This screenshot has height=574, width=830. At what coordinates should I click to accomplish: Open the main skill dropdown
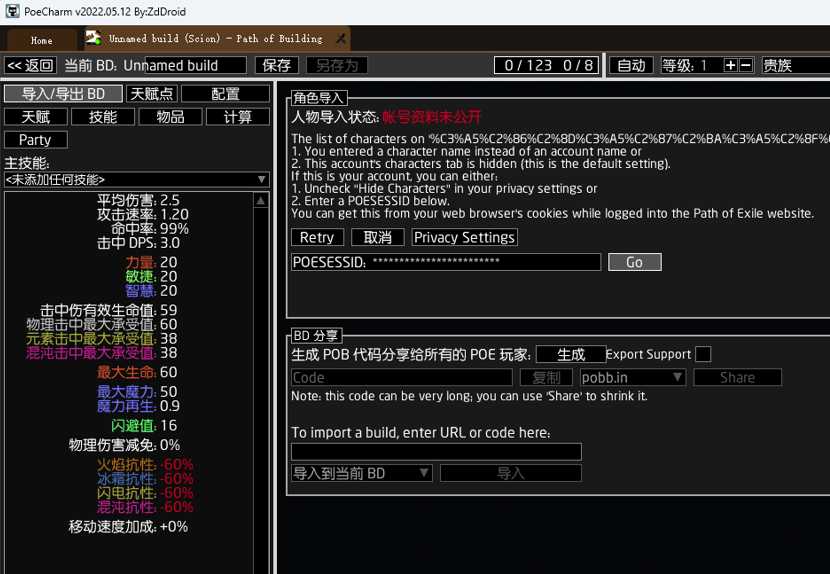[x=136, y=179]
